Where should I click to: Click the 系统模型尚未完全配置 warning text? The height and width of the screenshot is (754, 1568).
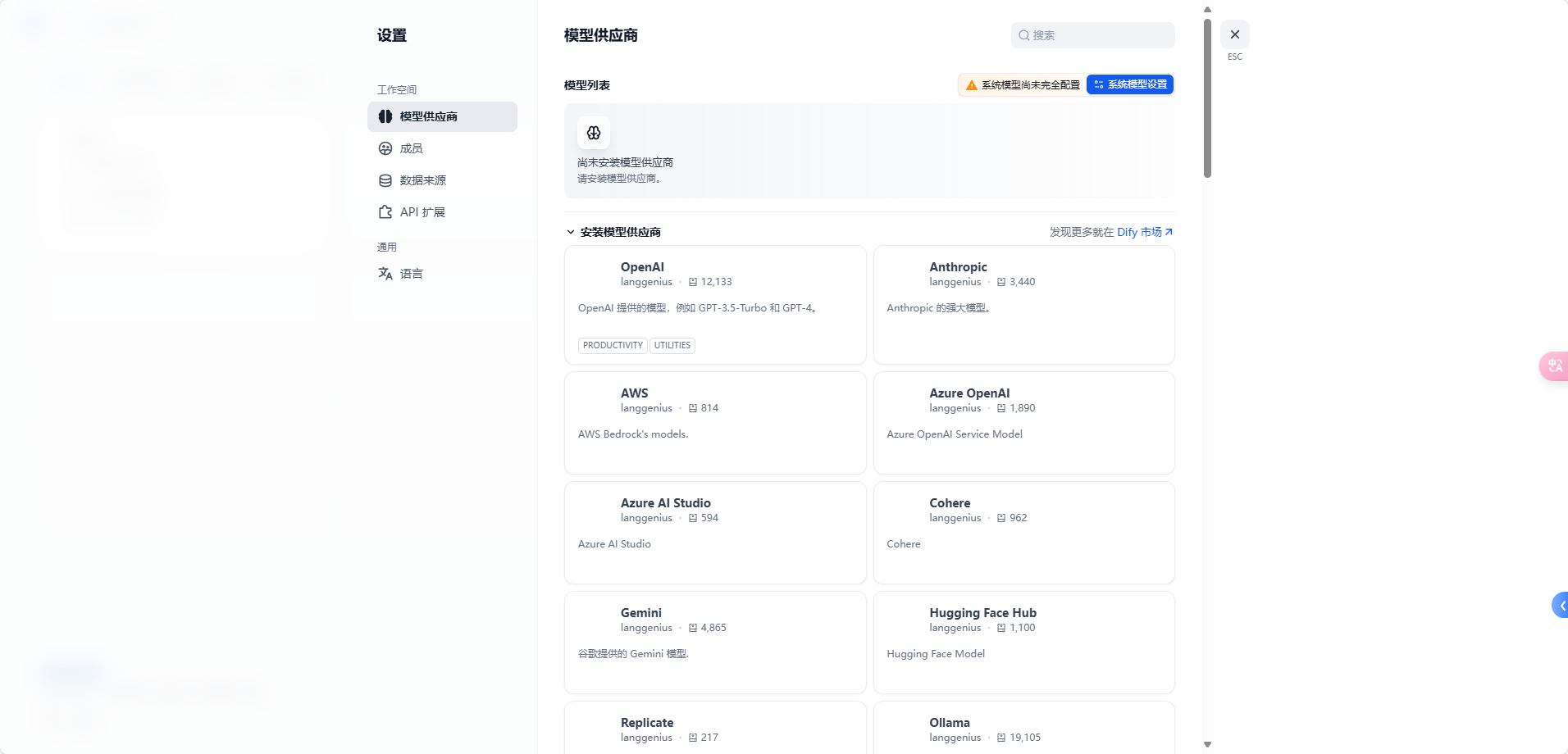pyautogui.click(x=1031, y=85)
